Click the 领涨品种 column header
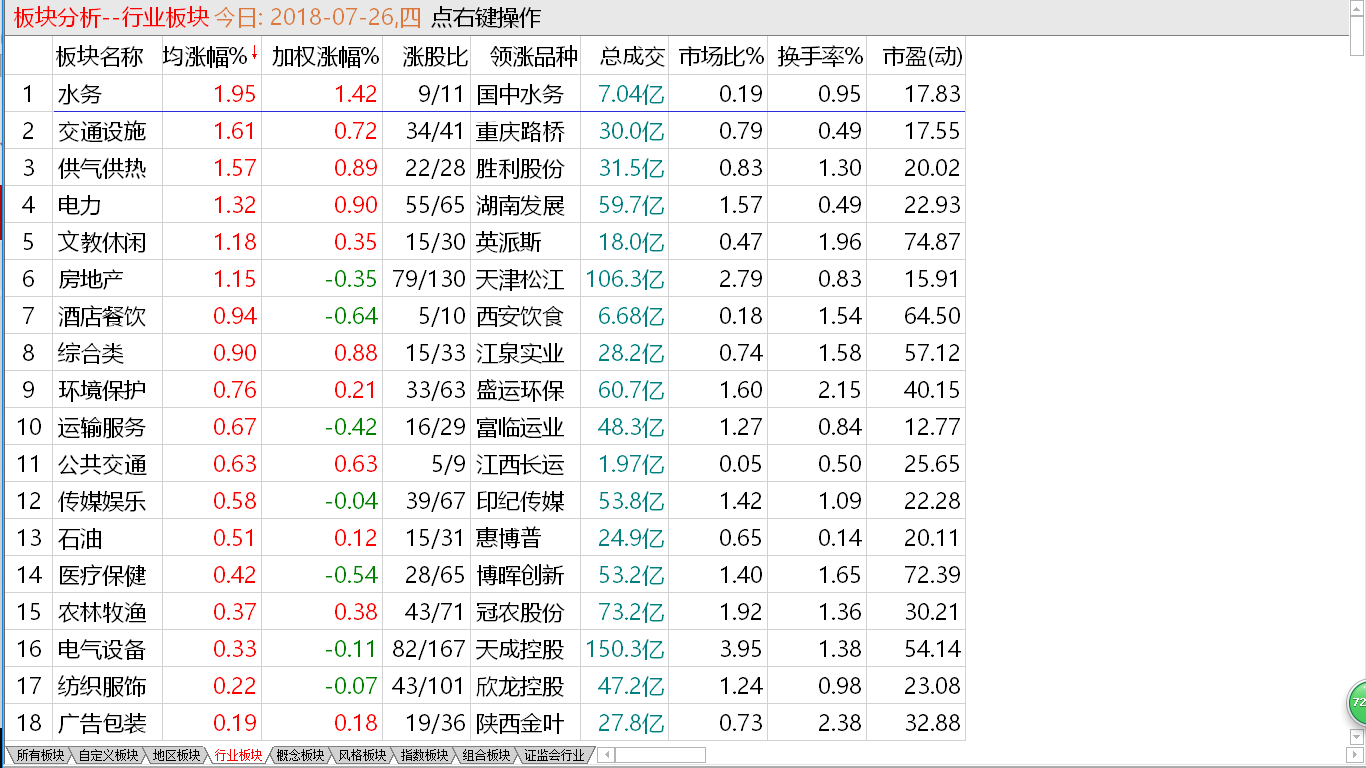The height and width of the screenshot is (768, 1366). coord(534,57)
